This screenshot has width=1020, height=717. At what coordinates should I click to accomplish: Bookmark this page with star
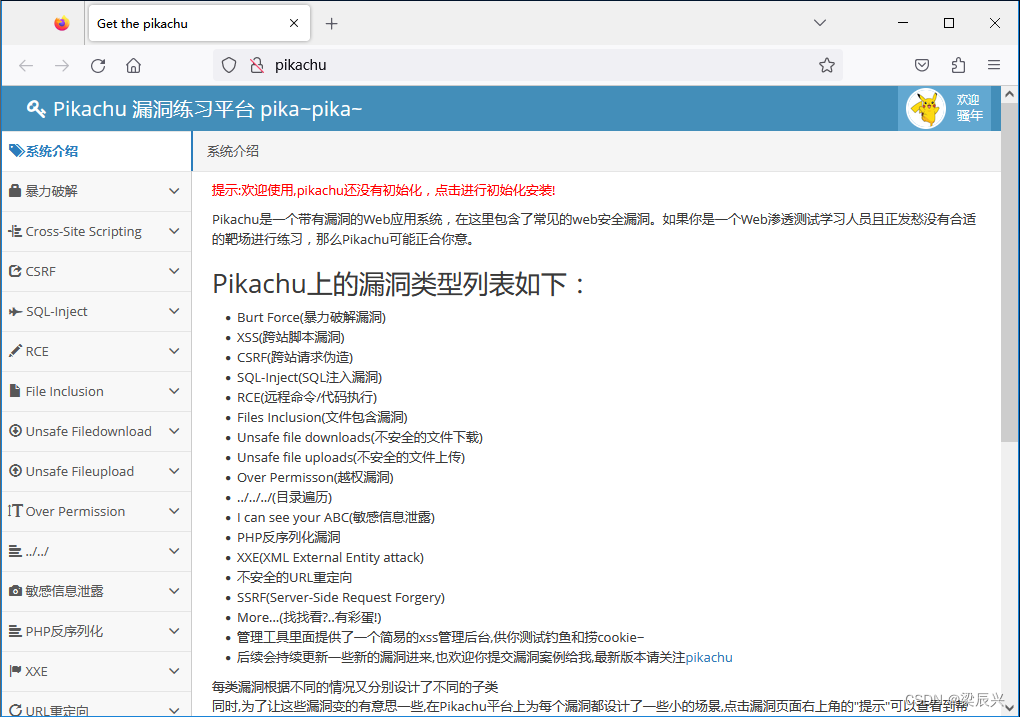pyautogui.click(x=827, y=65)
